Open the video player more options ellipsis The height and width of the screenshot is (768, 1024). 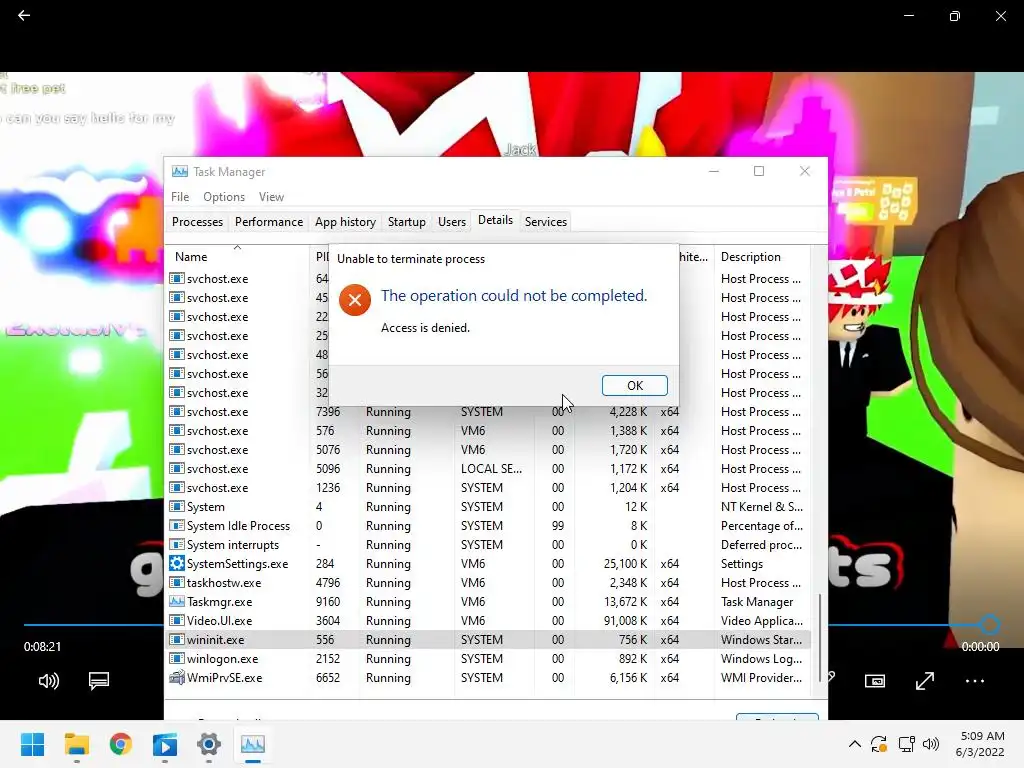(x=974, y=681)
